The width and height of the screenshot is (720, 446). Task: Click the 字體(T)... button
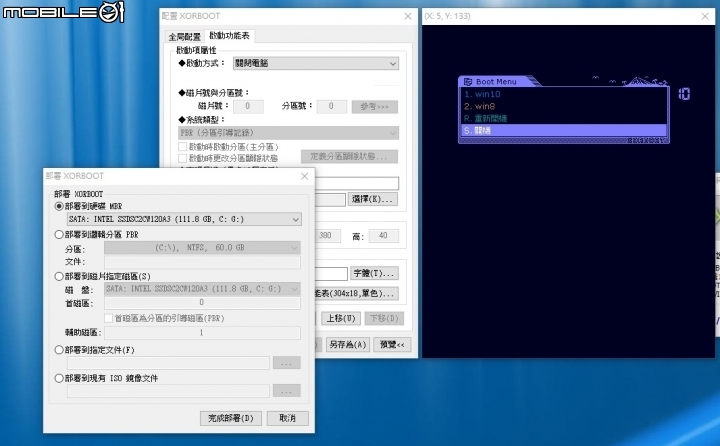374,273
